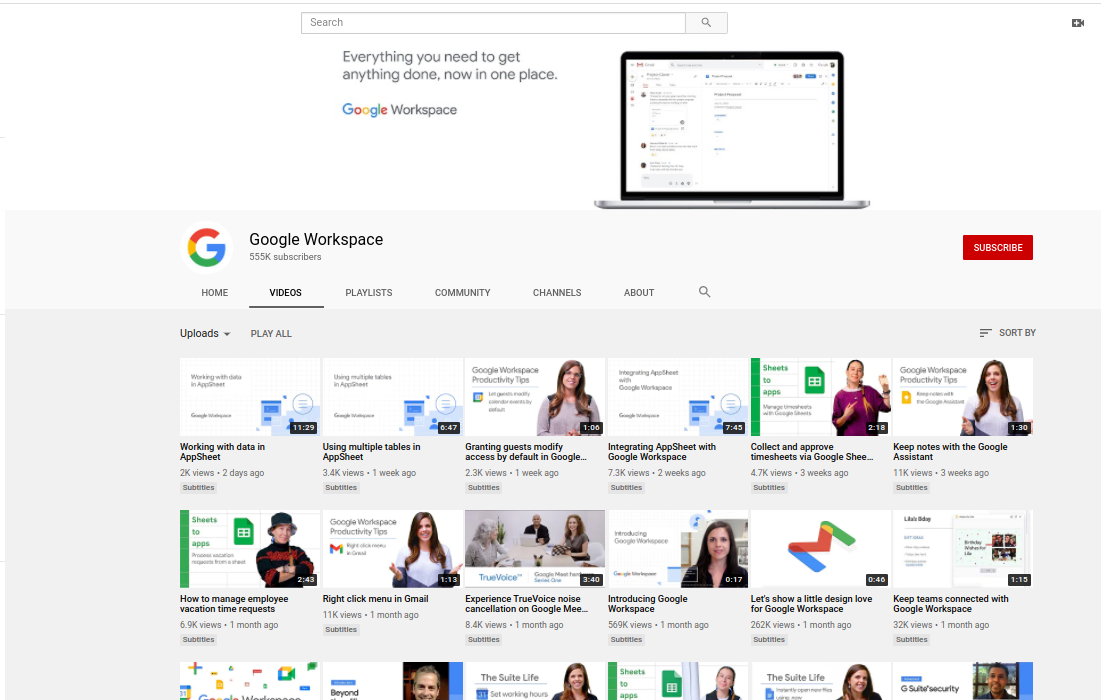Image resolution: width=1101 pixels, height=700 pixels.
Task: Click title 'How to manage employee vacation time requests'
Action: coord(234,604)
